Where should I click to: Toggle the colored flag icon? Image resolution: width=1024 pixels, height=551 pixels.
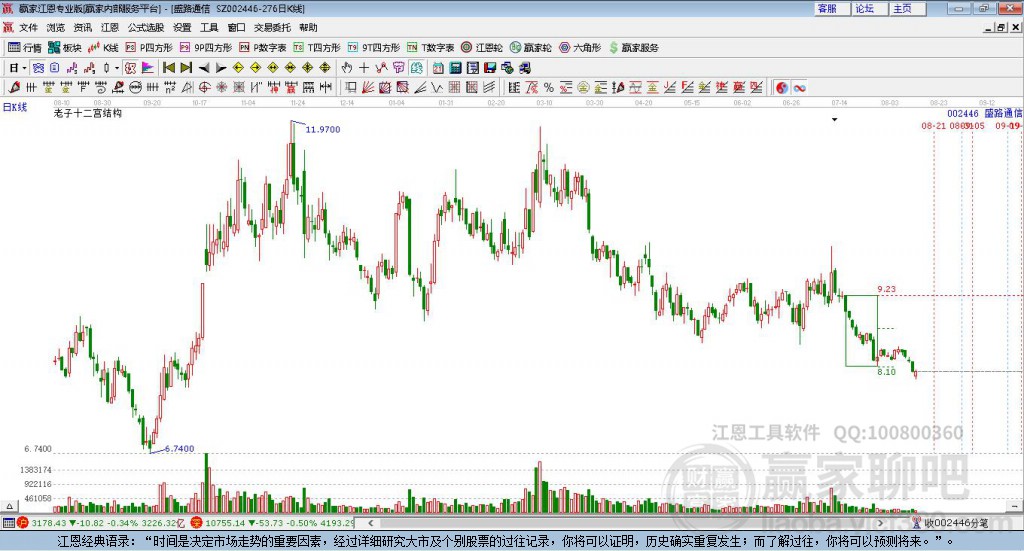tap(148, 68)
